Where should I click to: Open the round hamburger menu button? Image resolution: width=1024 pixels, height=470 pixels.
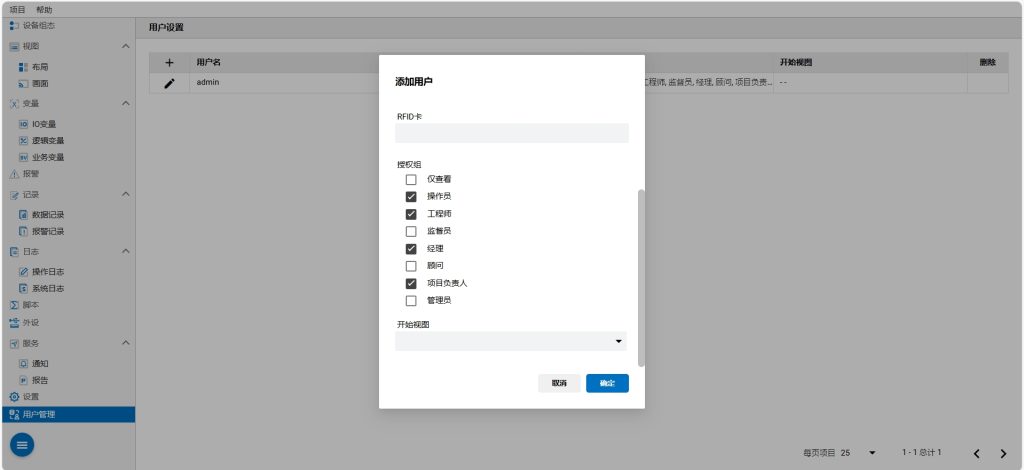coord(22,444)
